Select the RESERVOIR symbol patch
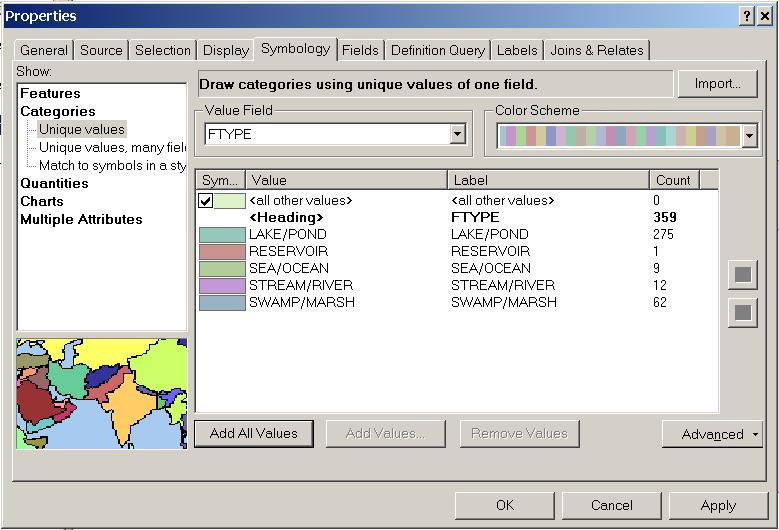 point(222,252)
